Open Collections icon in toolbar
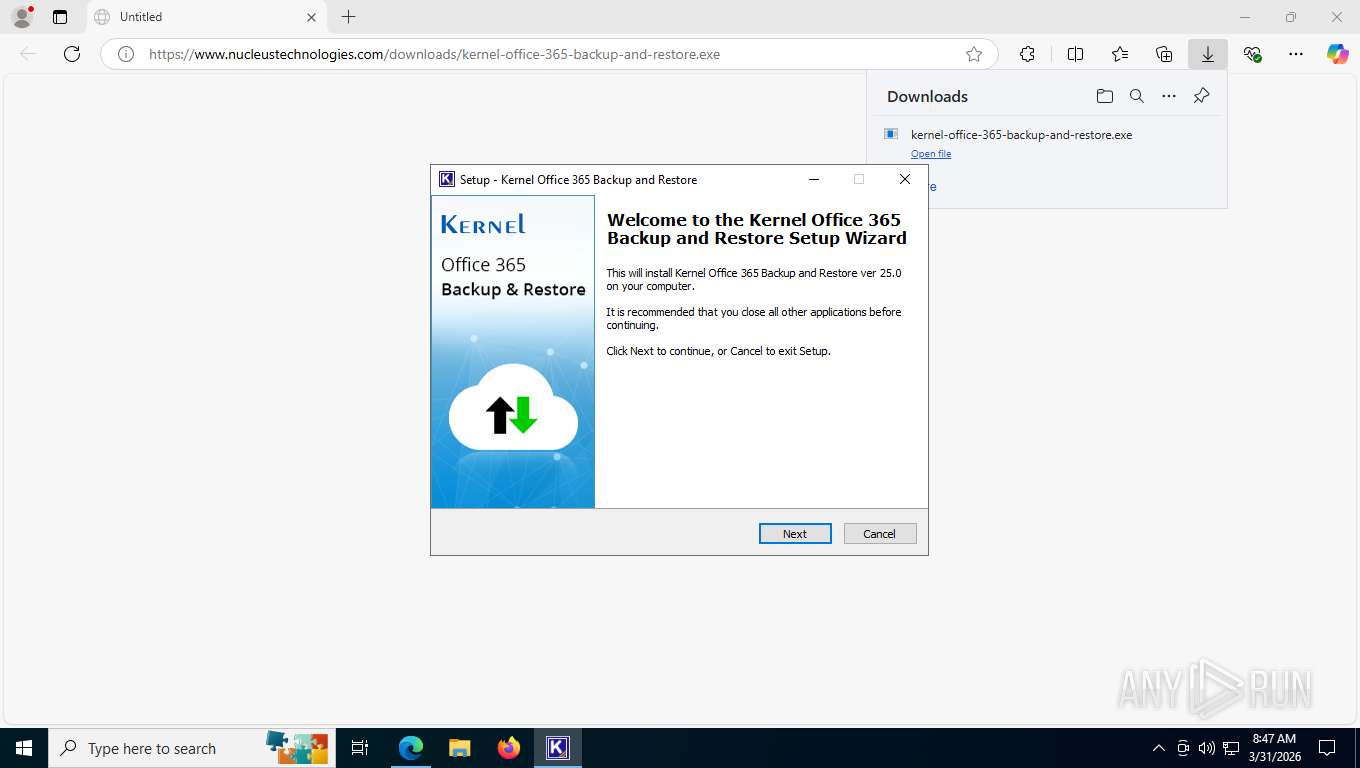This screenshot has width=1360, height=768. point(1164,54)
